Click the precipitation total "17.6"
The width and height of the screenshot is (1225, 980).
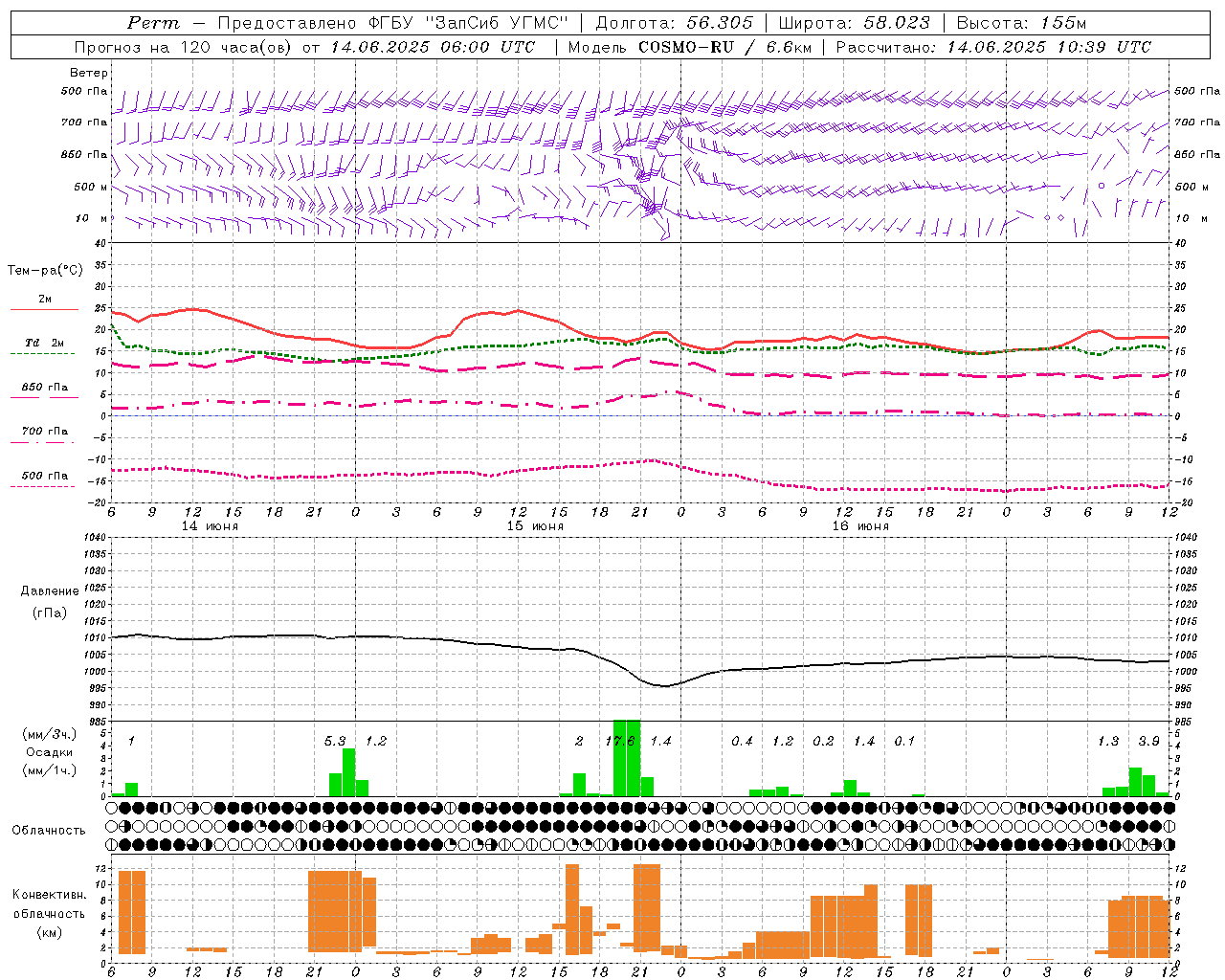(x=620, y=742)
